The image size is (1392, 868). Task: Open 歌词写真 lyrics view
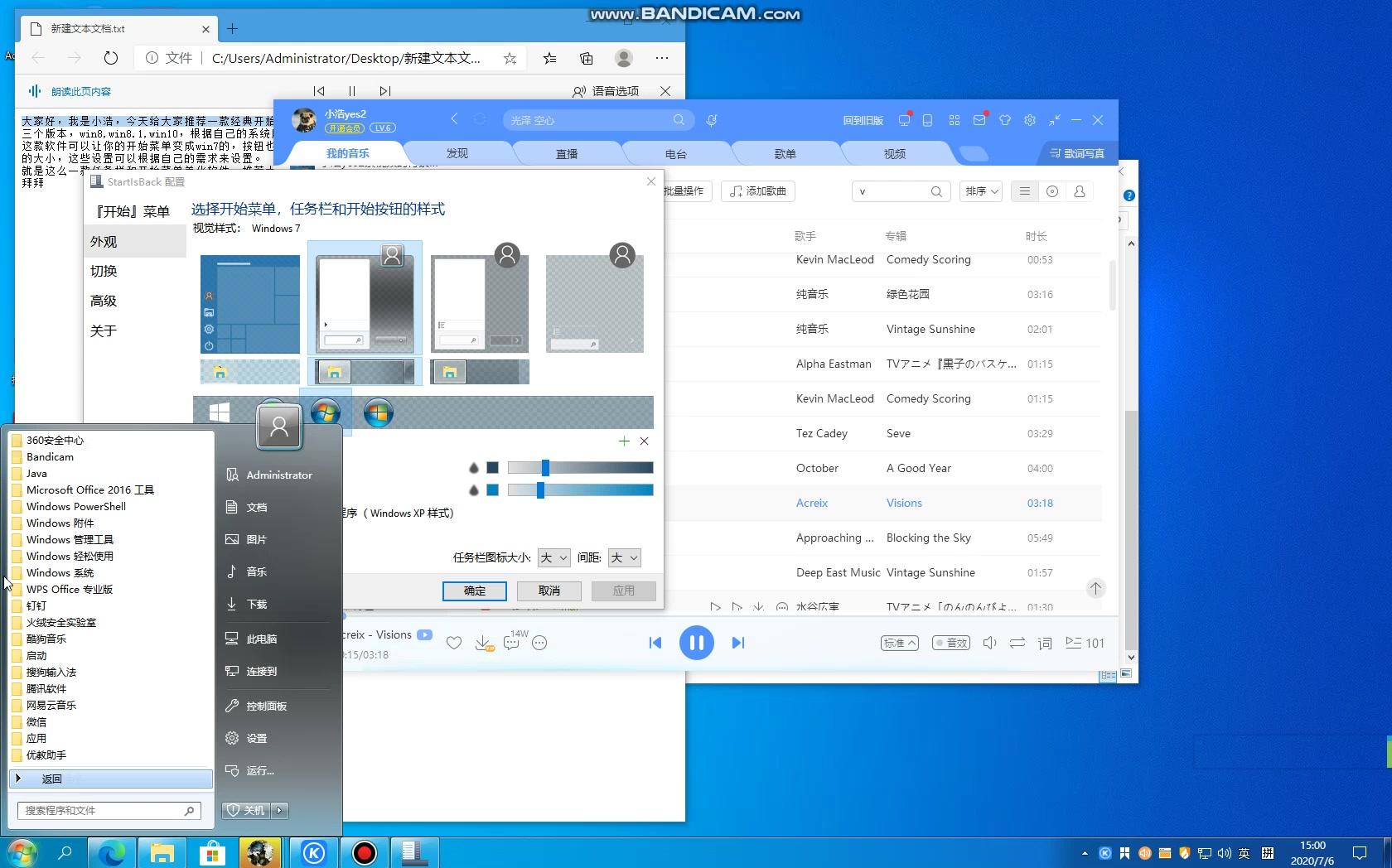(x=1076, y=153)
